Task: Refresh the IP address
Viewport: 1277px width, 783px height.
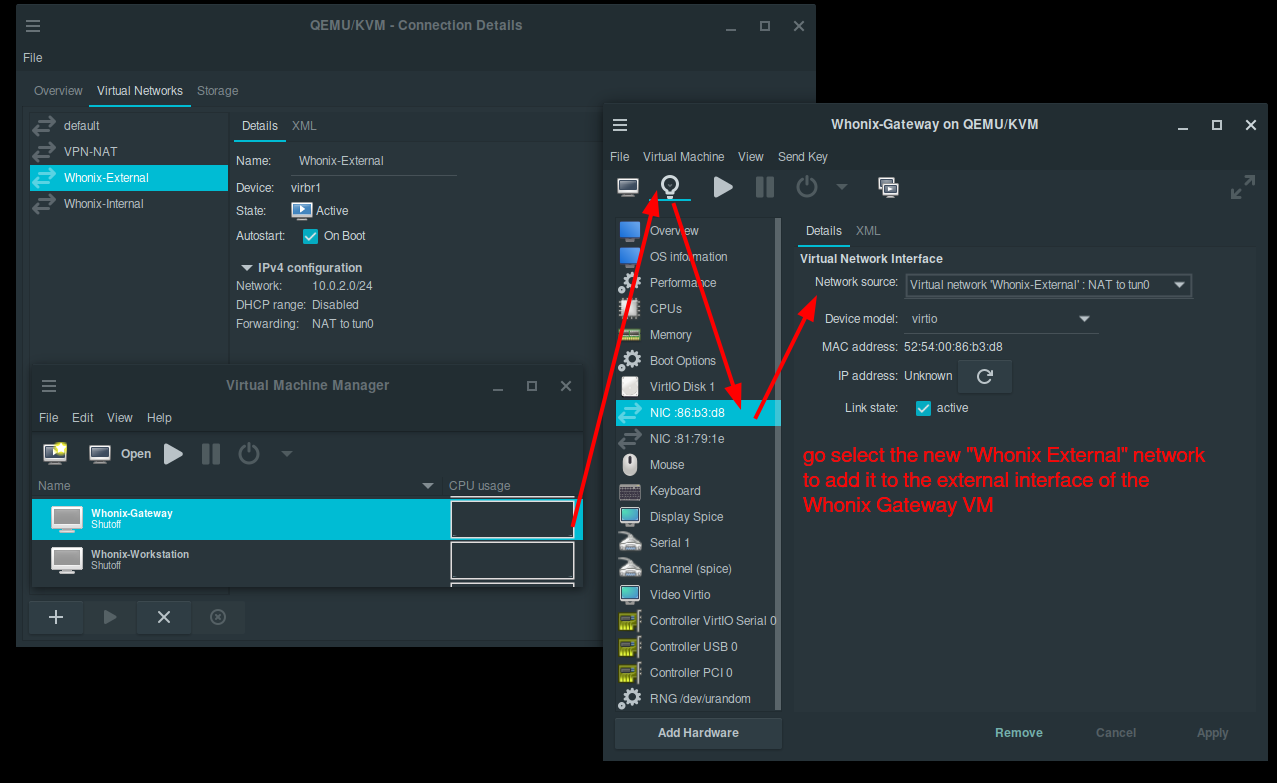Action: tap(985, 376)
